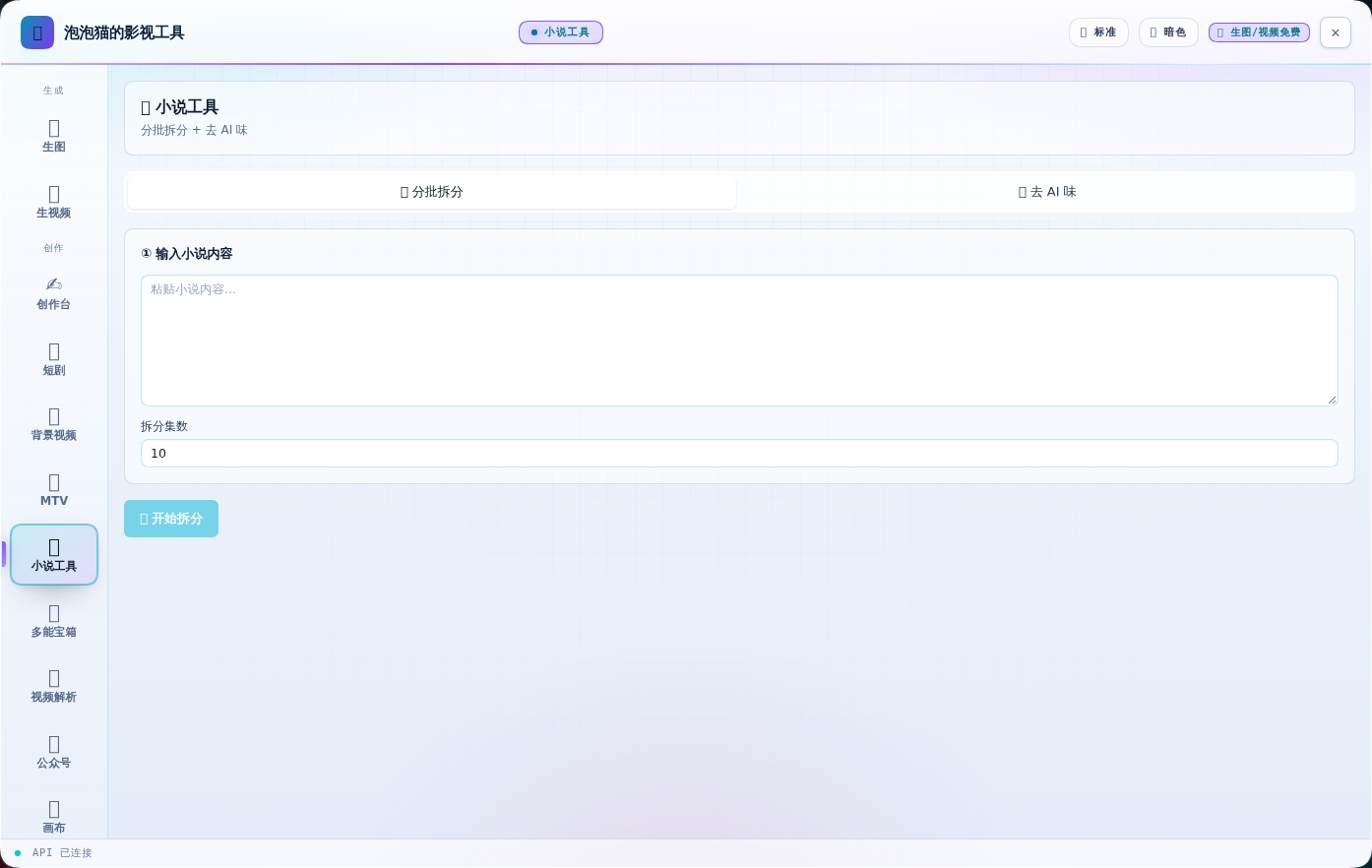Click the app logo beside 泡泡猫的影视工具

pos(37,32)
